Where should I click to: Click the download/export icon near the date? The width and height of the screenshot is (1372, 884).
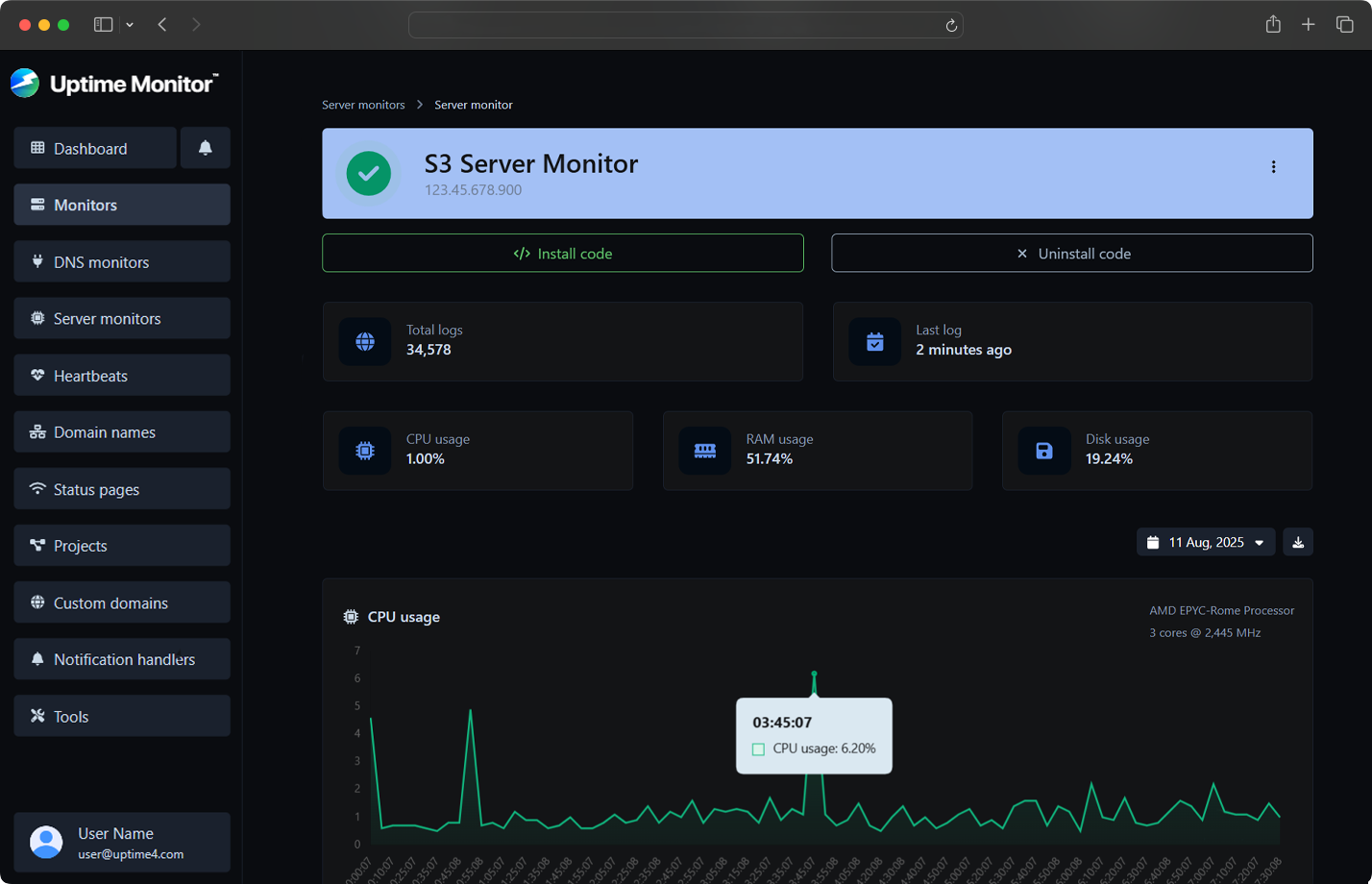click(1297, 542)
